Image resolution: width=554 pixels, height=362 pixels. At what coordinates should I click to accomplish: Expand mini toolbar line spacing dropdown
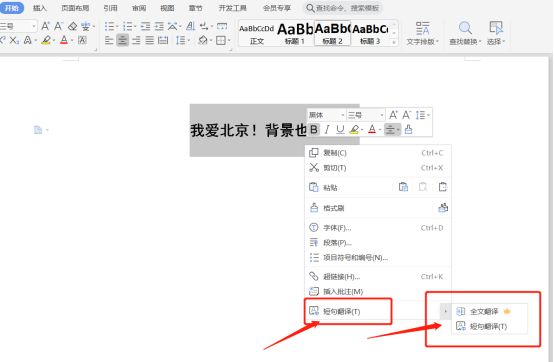(x=429, y=115)
